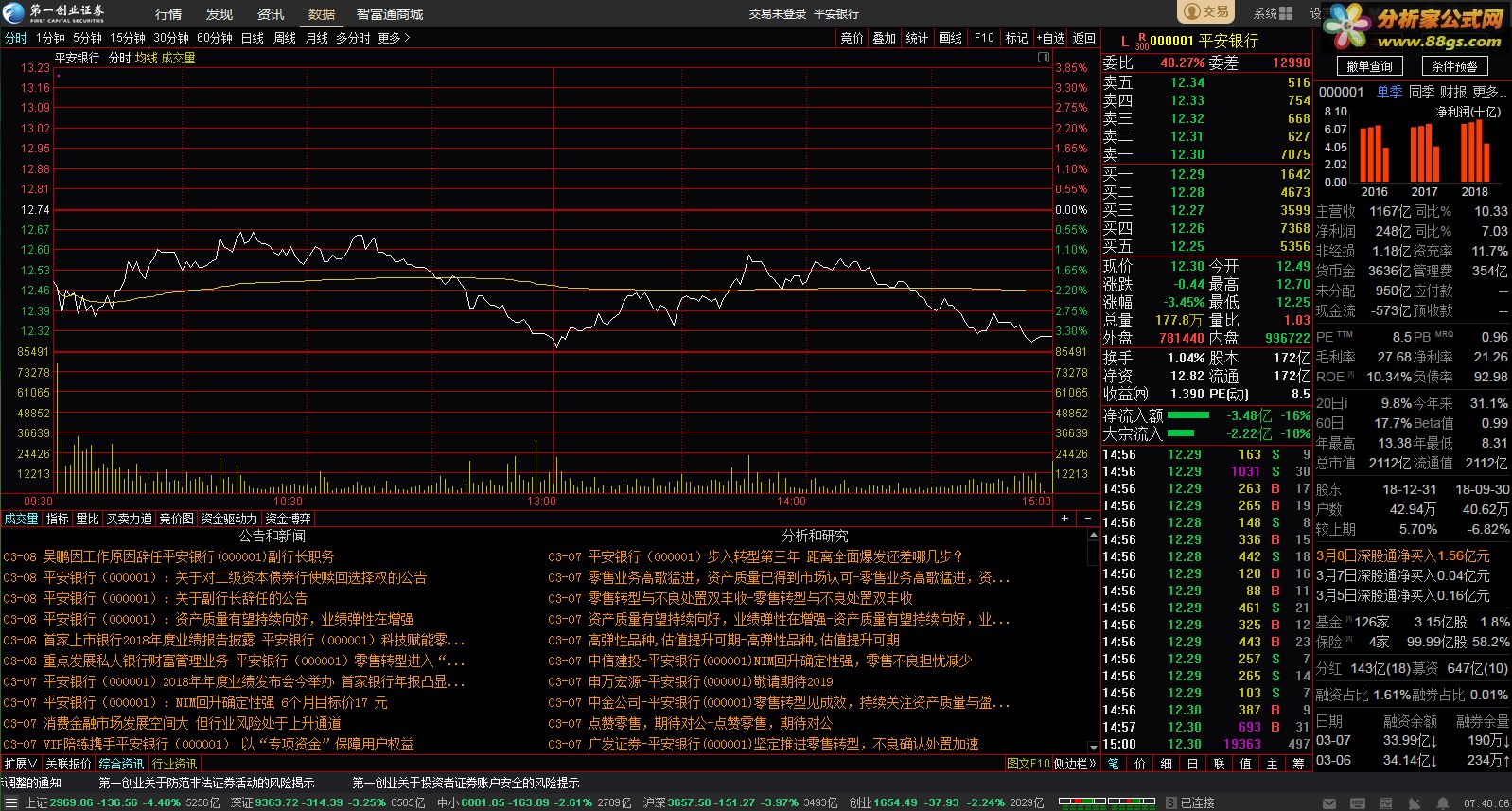
Task: Select the 日 daily button
Action: click(1193, 763)
